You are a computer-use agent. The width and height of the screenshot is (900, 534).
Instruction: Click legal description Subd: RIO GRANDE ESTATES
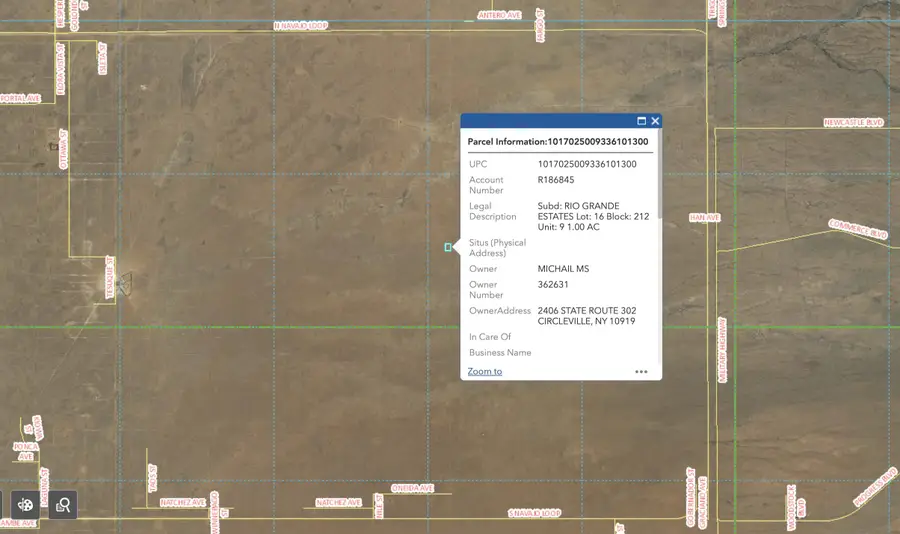[593, 216]
